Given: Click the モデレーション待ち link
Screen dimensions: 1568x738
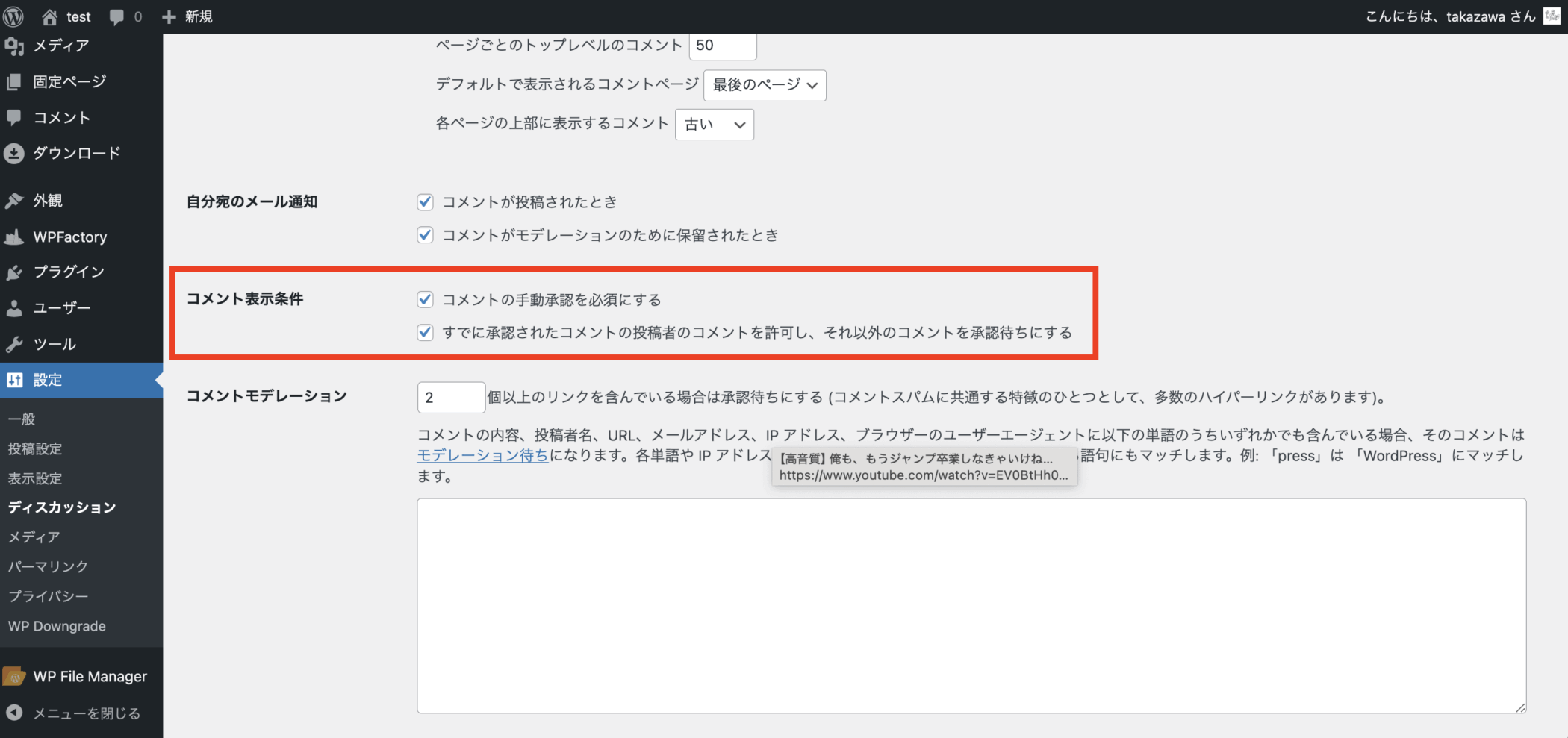Looking at the screenshot, I should pyautogui.click(x=482, y=455).
